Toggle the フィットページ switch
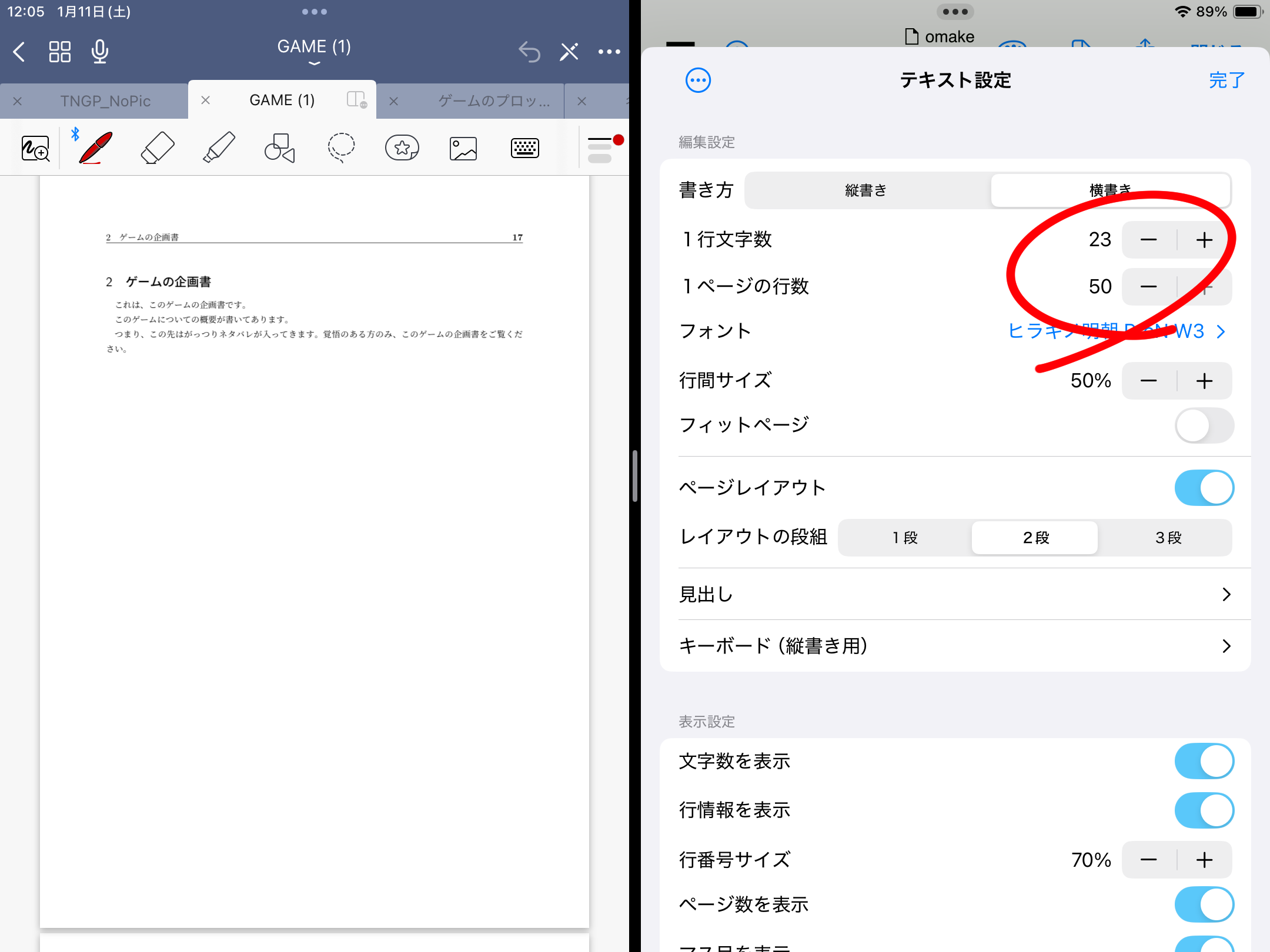Screen dimensions: 1270x952 [x=1204, y=425]
